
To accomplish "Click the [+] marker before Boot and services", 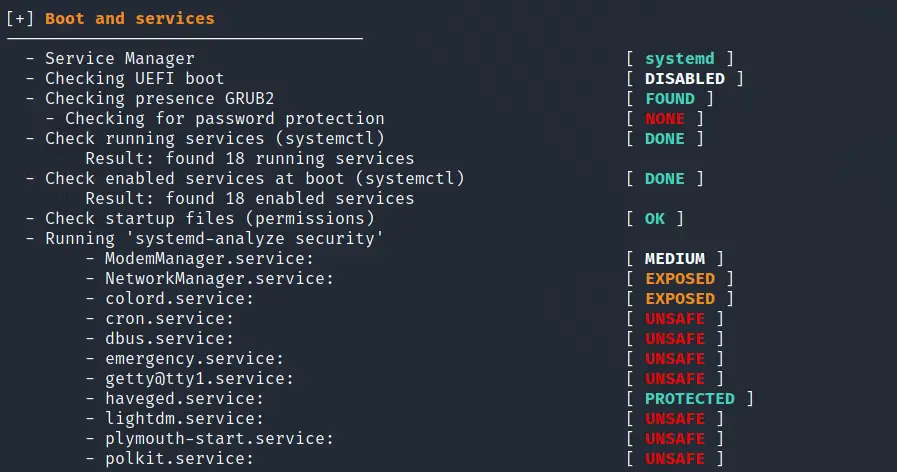I will [20, 18].
